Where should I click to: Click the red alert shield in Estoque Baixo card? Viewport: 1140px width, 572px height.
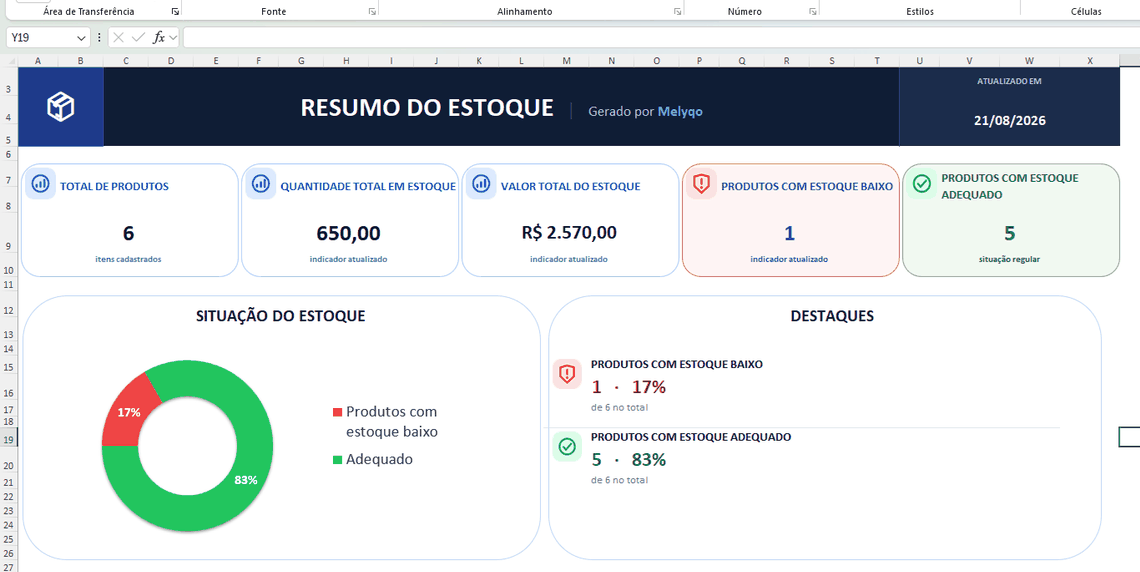point(701,184)
